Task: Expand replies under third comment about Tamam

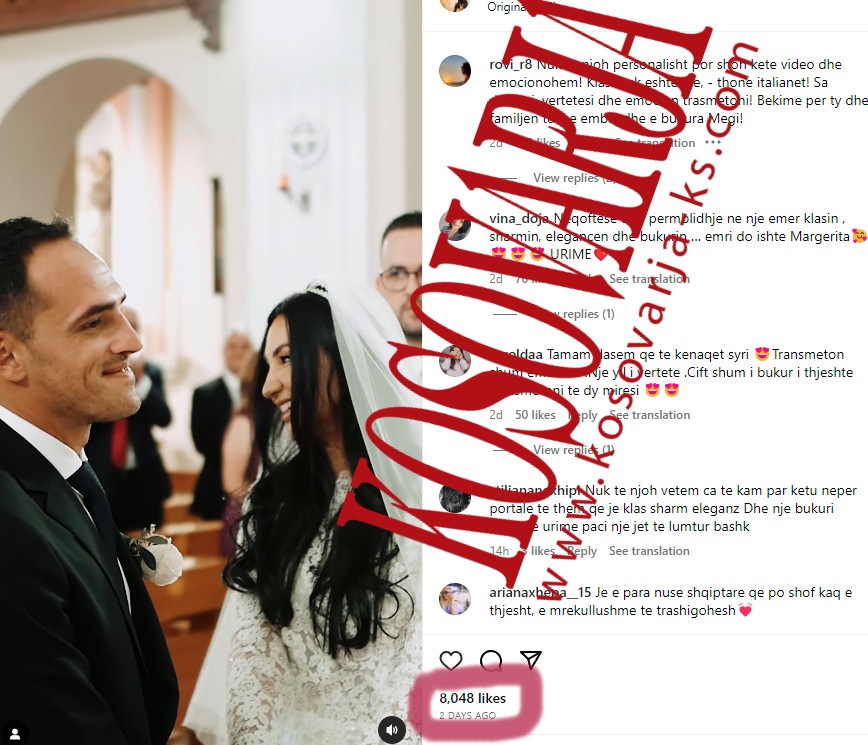Action: point(573,450)
